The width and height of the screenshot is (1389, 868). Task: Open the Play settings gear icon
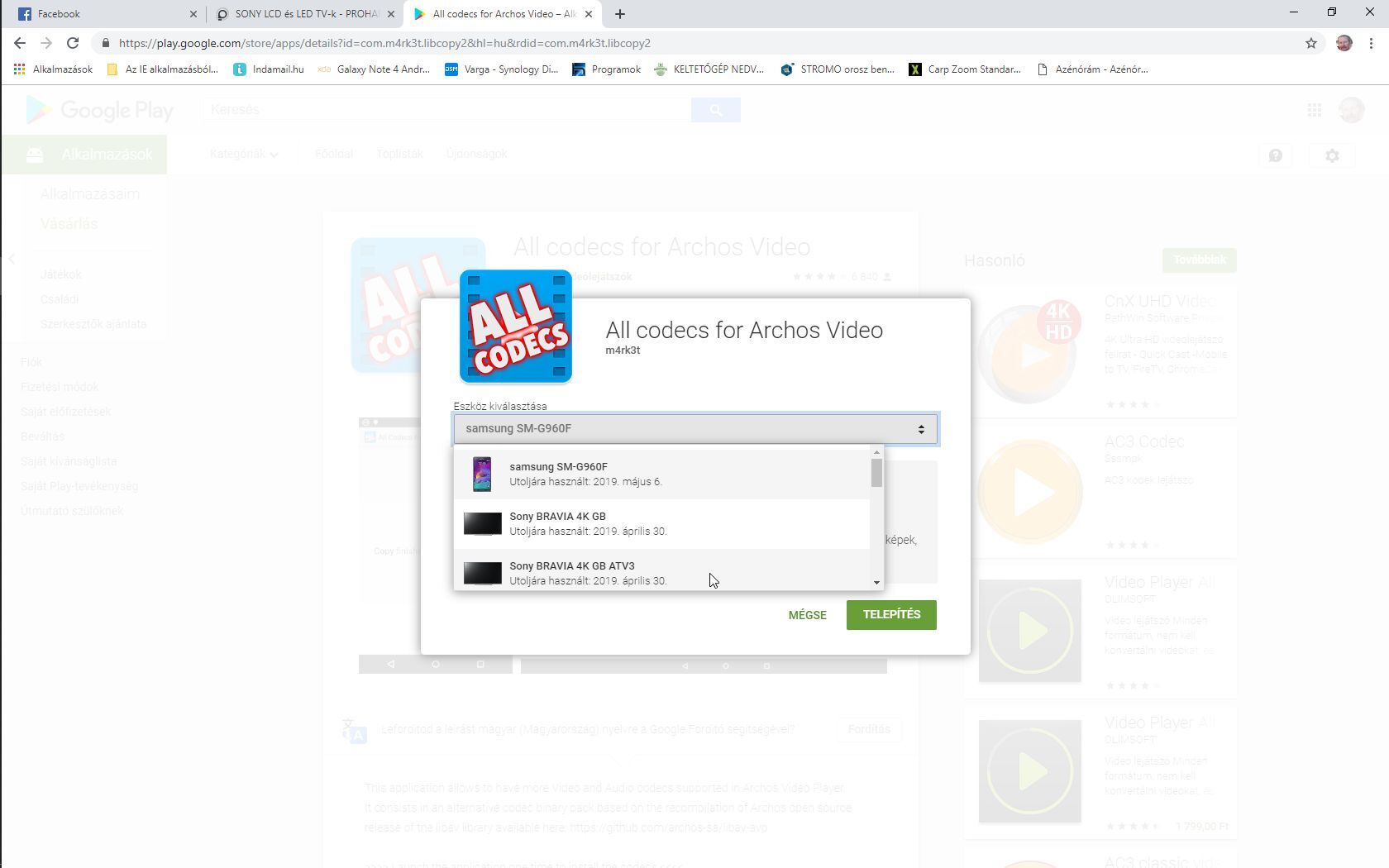tap(1332, 155)
